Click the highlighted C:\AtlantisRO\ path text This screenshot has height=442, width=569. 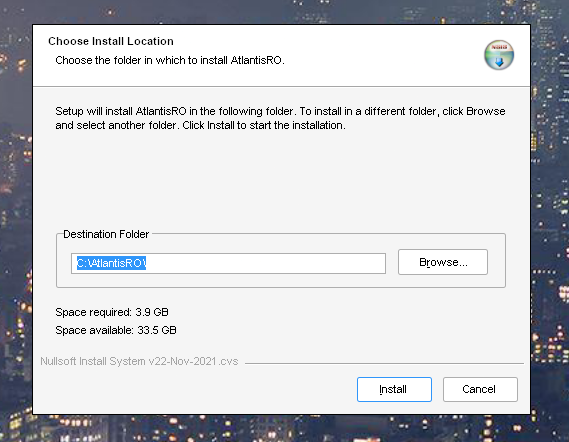[x=111, y=263]
